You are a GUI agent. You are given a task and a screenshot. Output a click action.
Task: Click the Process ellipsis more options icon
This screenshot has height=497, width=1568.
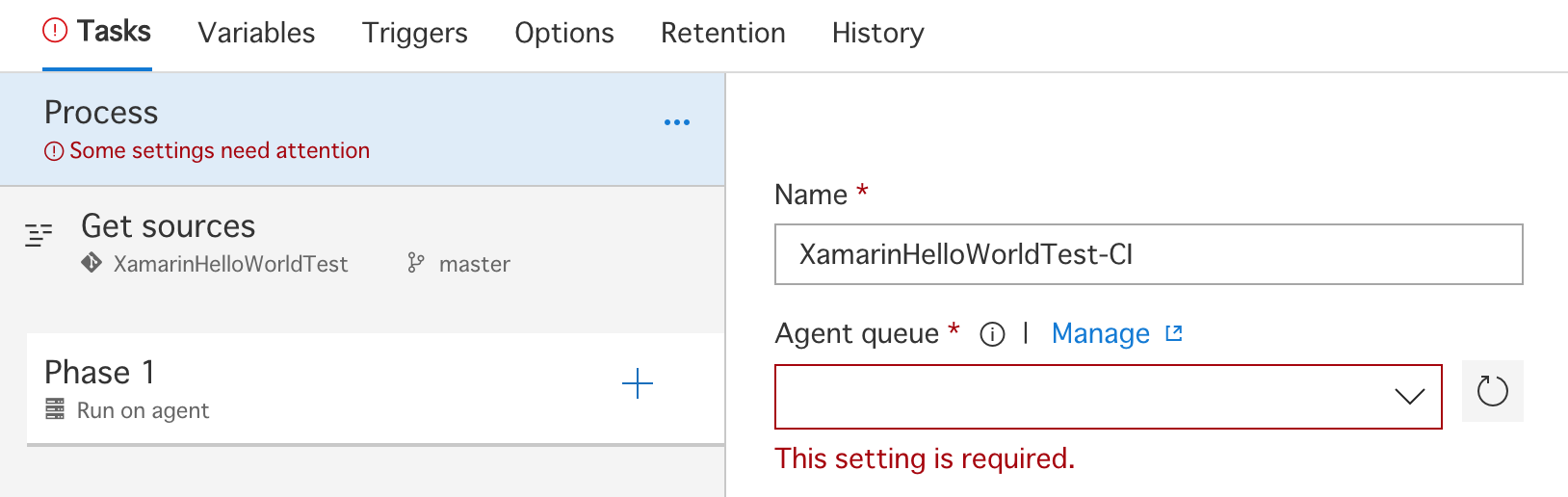[x=677, y=122]
